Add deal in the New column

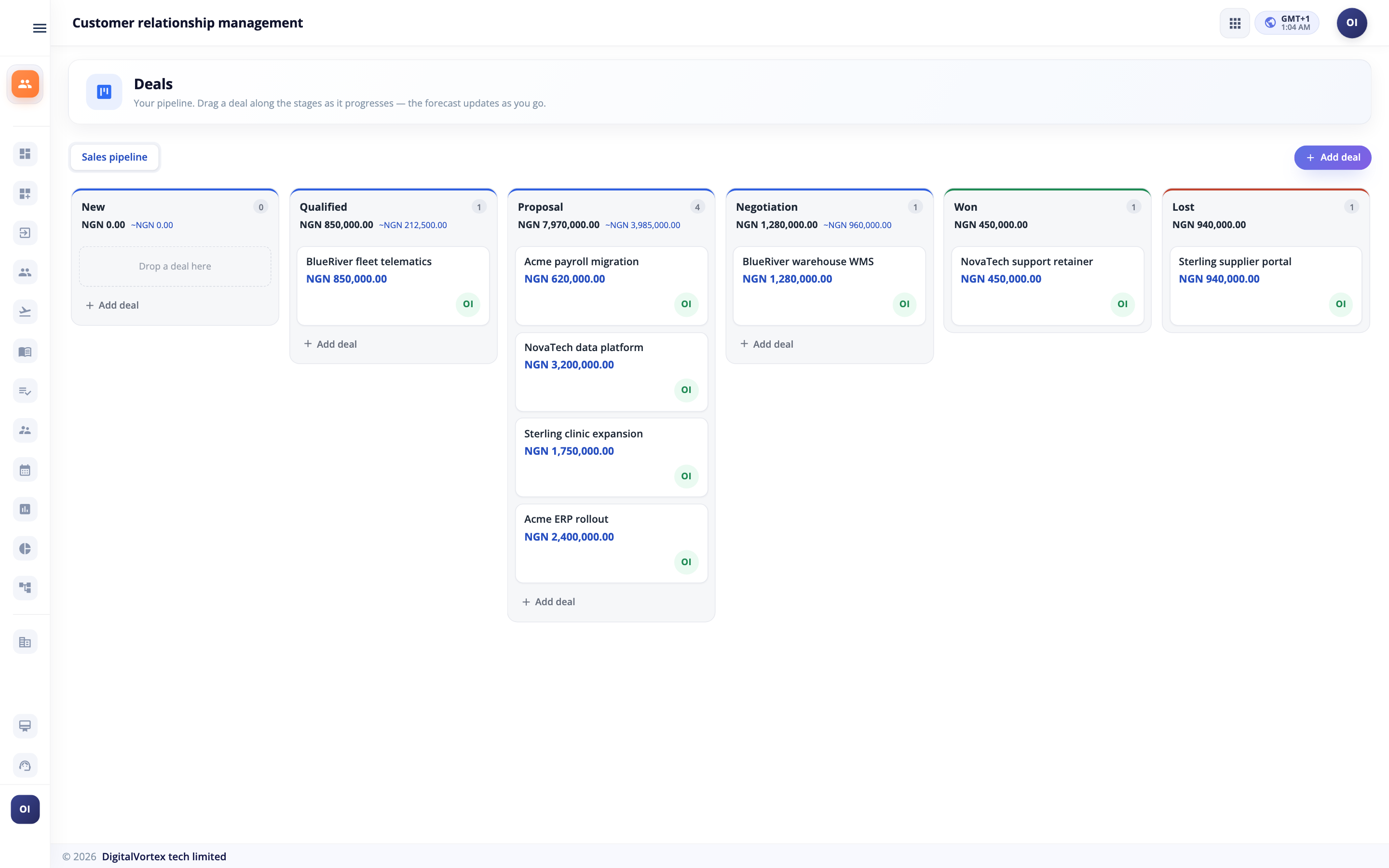click(x=112, y=305)
